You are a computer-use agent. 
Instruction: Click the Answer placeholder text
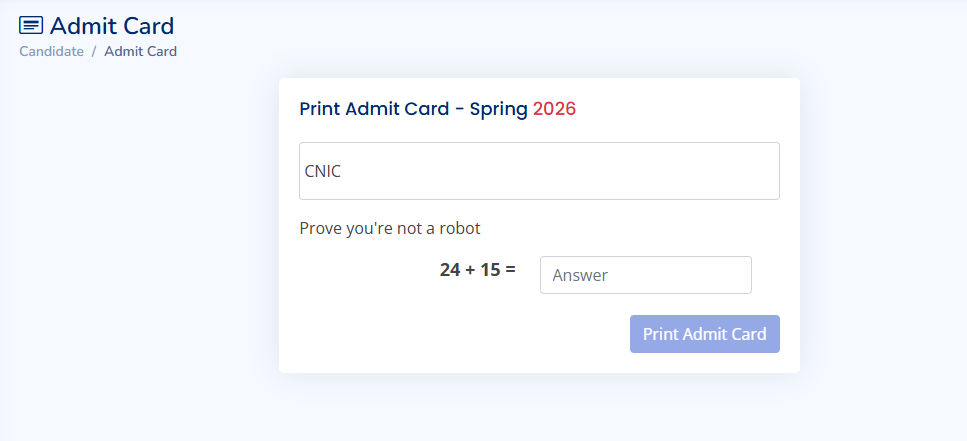coord(580,275)
